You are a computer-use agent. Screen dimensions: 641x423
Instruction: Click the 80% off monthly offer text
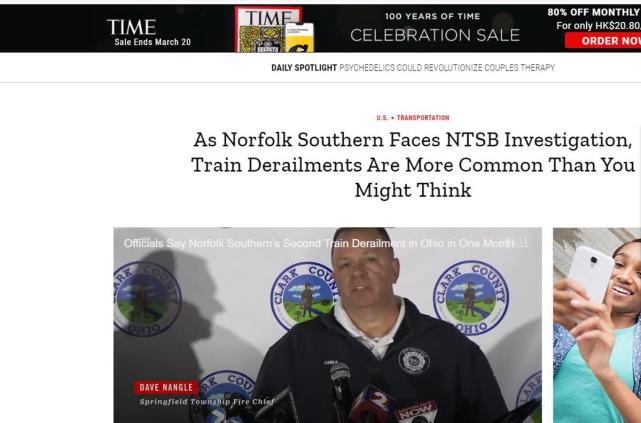tap(594, 12)
